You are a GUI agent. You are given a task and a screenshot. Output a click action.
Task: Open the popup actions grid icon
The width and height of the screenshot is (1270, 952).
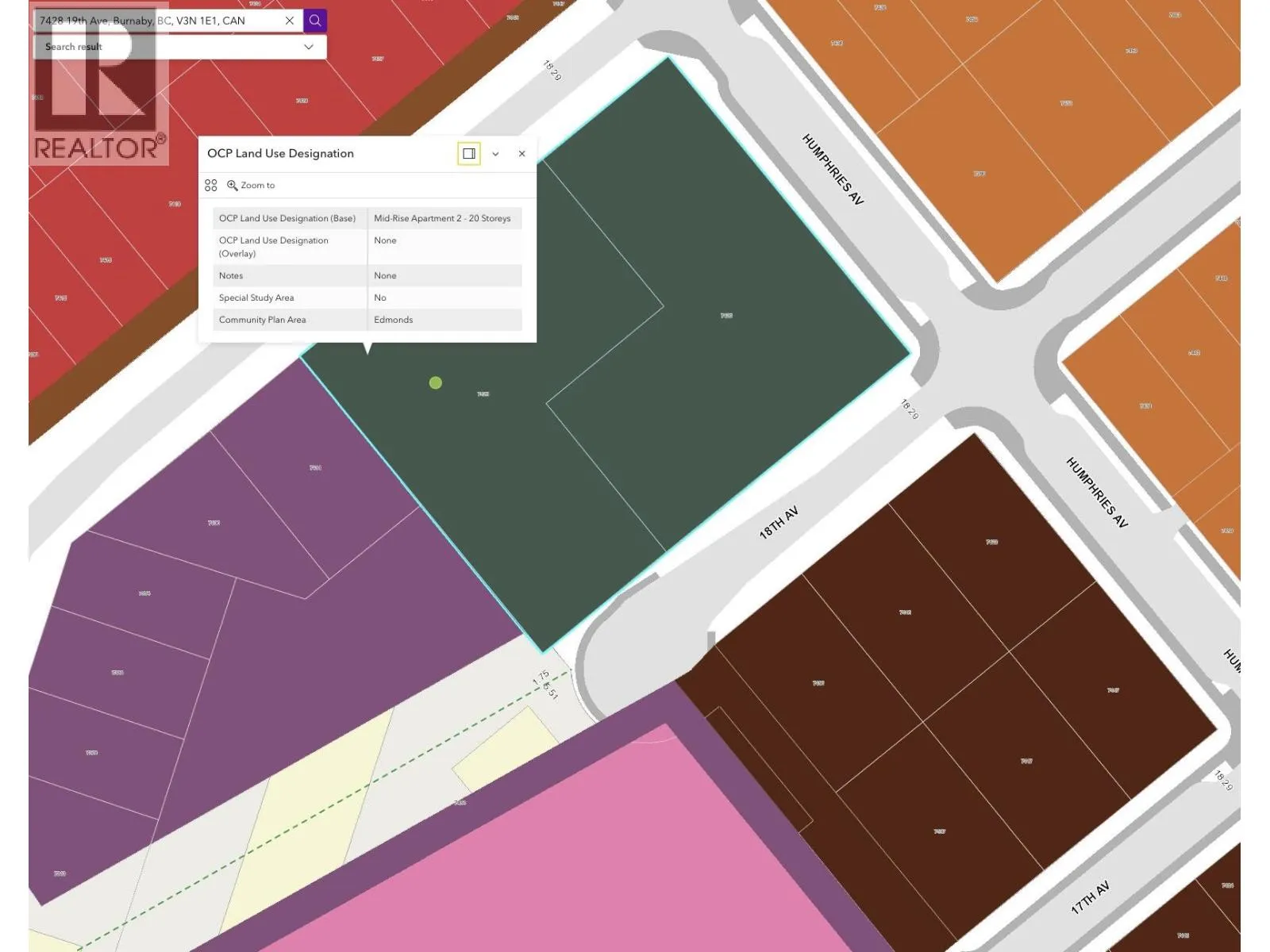pos(210,186)
